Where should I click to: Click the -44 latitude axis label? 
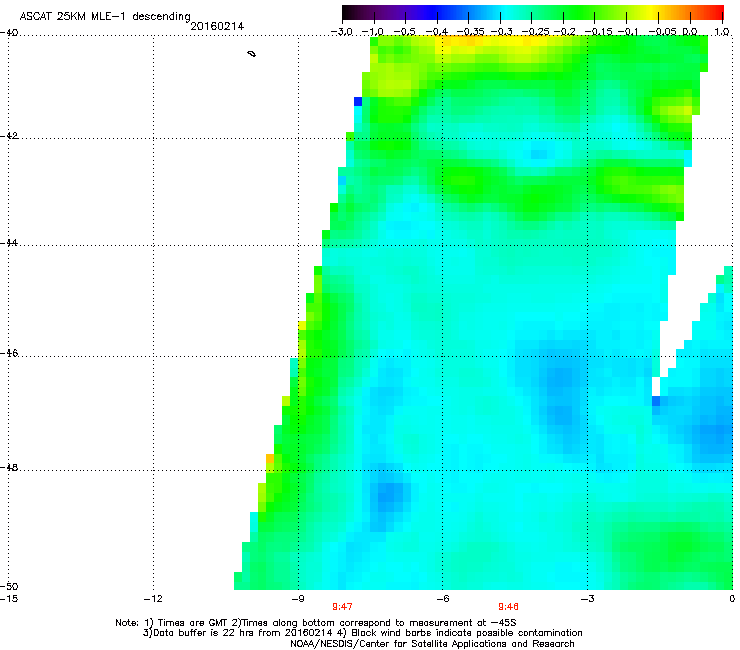pyautogui.click(x=9, y=243)
